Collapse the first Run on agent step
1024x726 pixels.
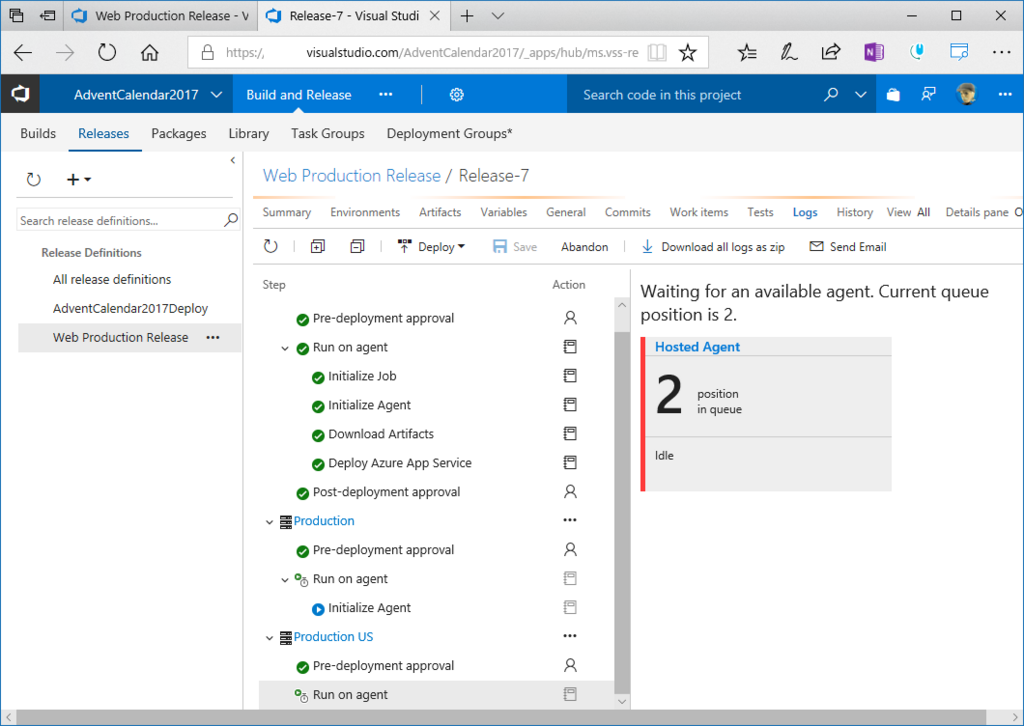coord(285,348)
